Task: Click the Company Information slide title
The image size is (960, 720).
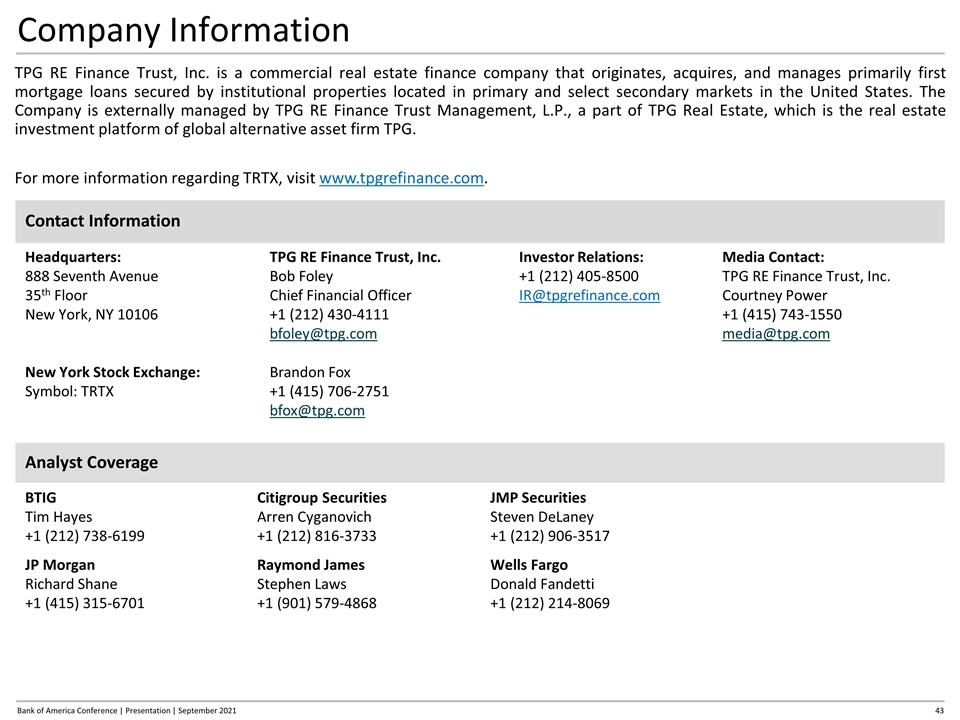Action: click(x=184, y=30)
